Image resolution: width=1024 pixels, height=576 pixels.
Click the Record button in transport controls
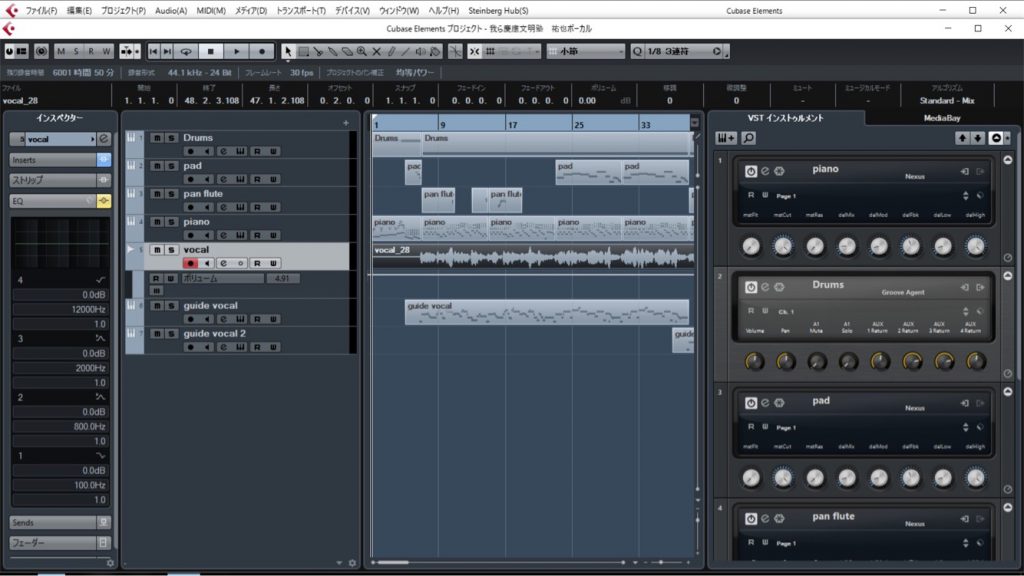pos(262,51)
